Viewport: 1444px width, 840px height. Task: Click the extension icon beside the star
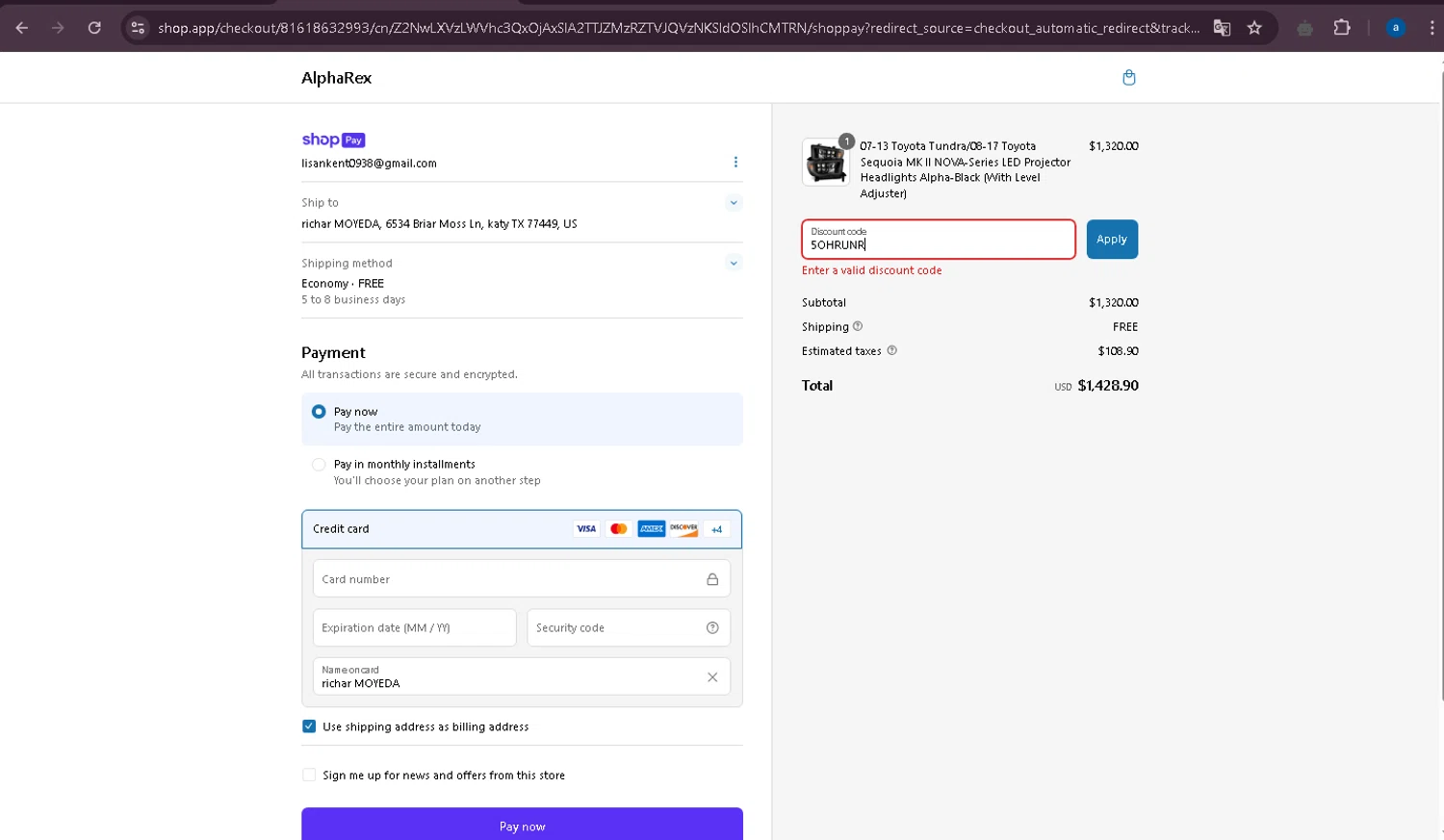pyautogui.click(x=1304, y=28)
